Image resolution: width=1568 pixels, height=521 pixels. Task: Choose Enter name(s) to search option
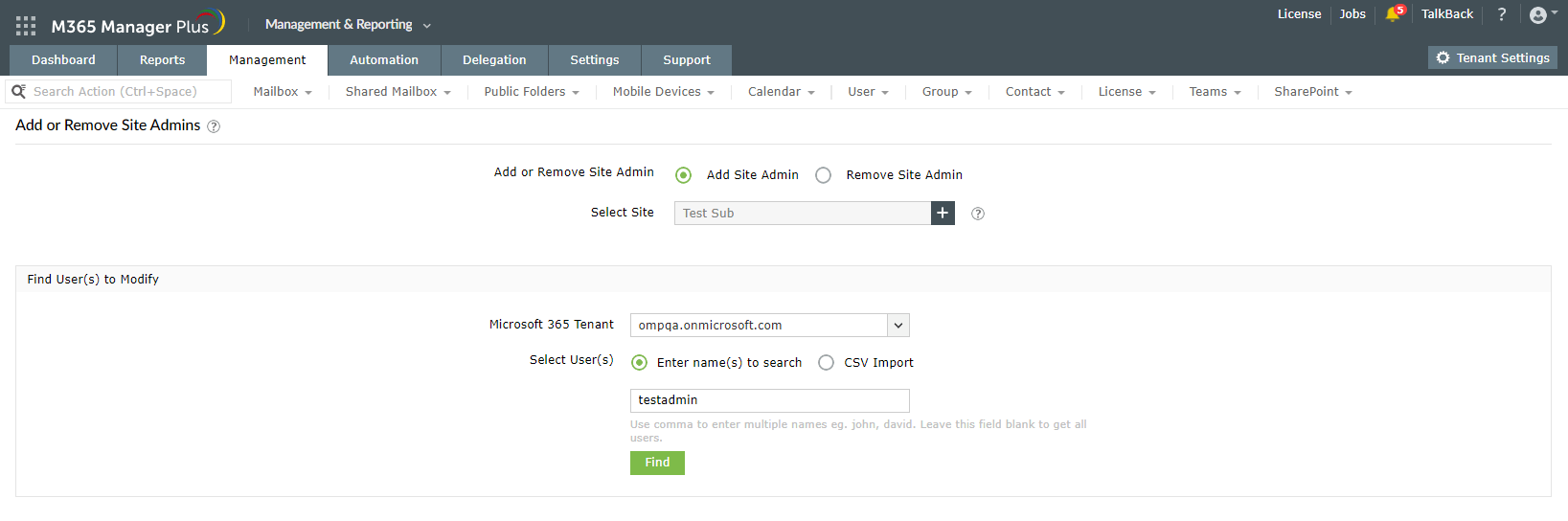(639, 363)
